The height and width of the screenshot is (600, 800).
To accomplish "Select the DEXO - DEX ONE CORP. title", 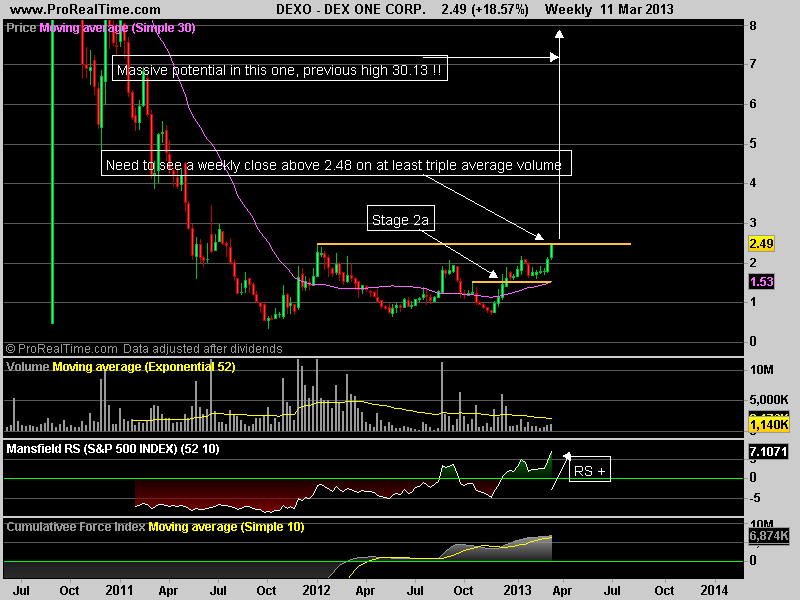I will point(351,9).
